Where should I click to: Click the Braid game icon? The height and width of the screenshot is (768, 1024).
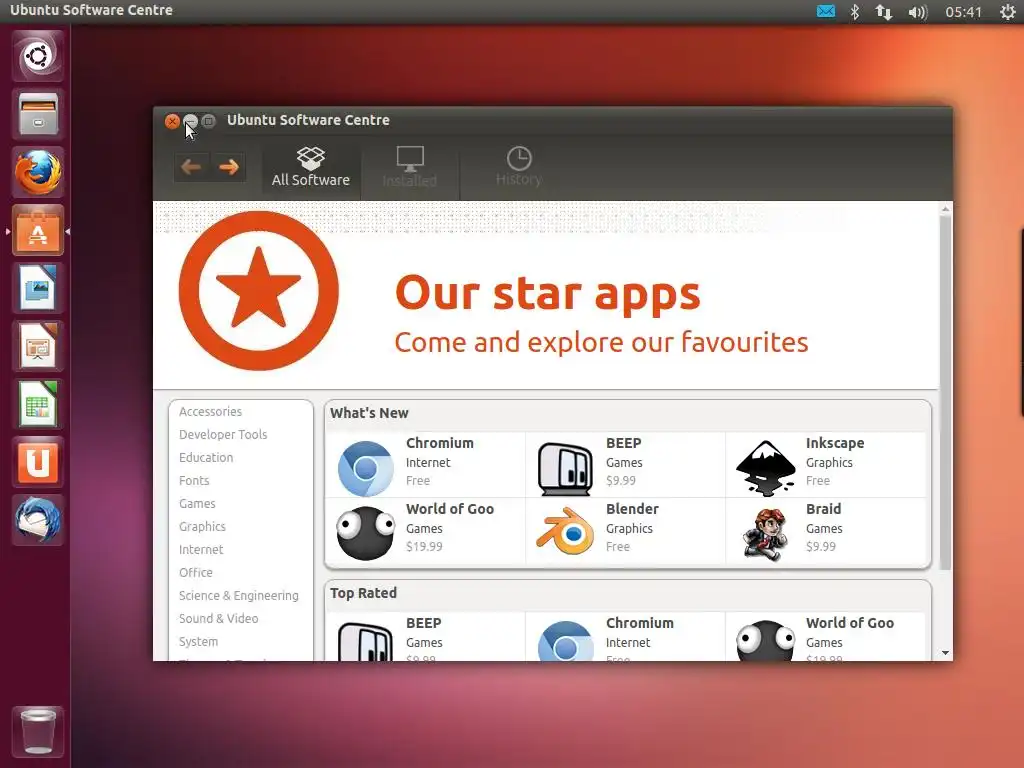[x=764, y=534]
